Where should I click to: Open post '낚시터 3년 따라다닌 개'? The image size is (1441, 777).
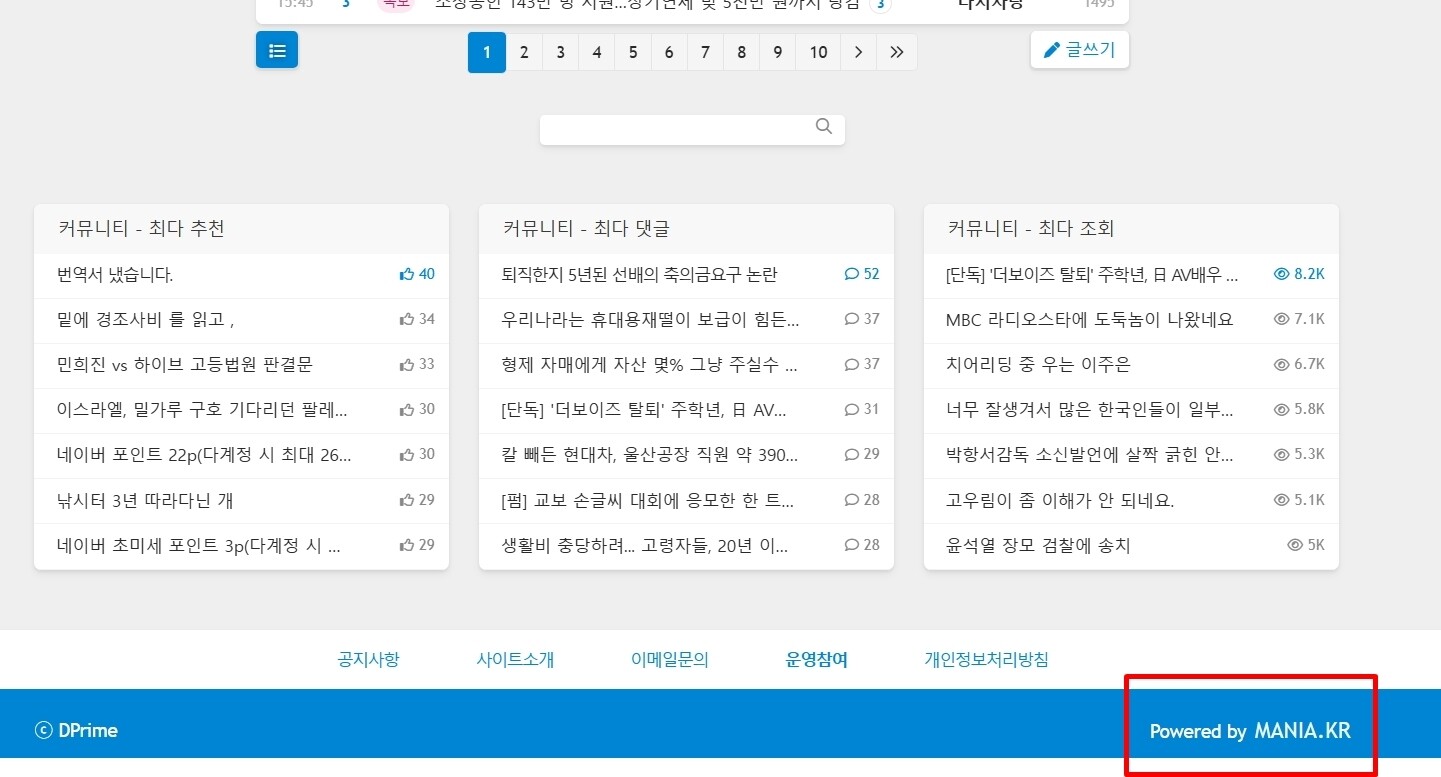(145, 500)
